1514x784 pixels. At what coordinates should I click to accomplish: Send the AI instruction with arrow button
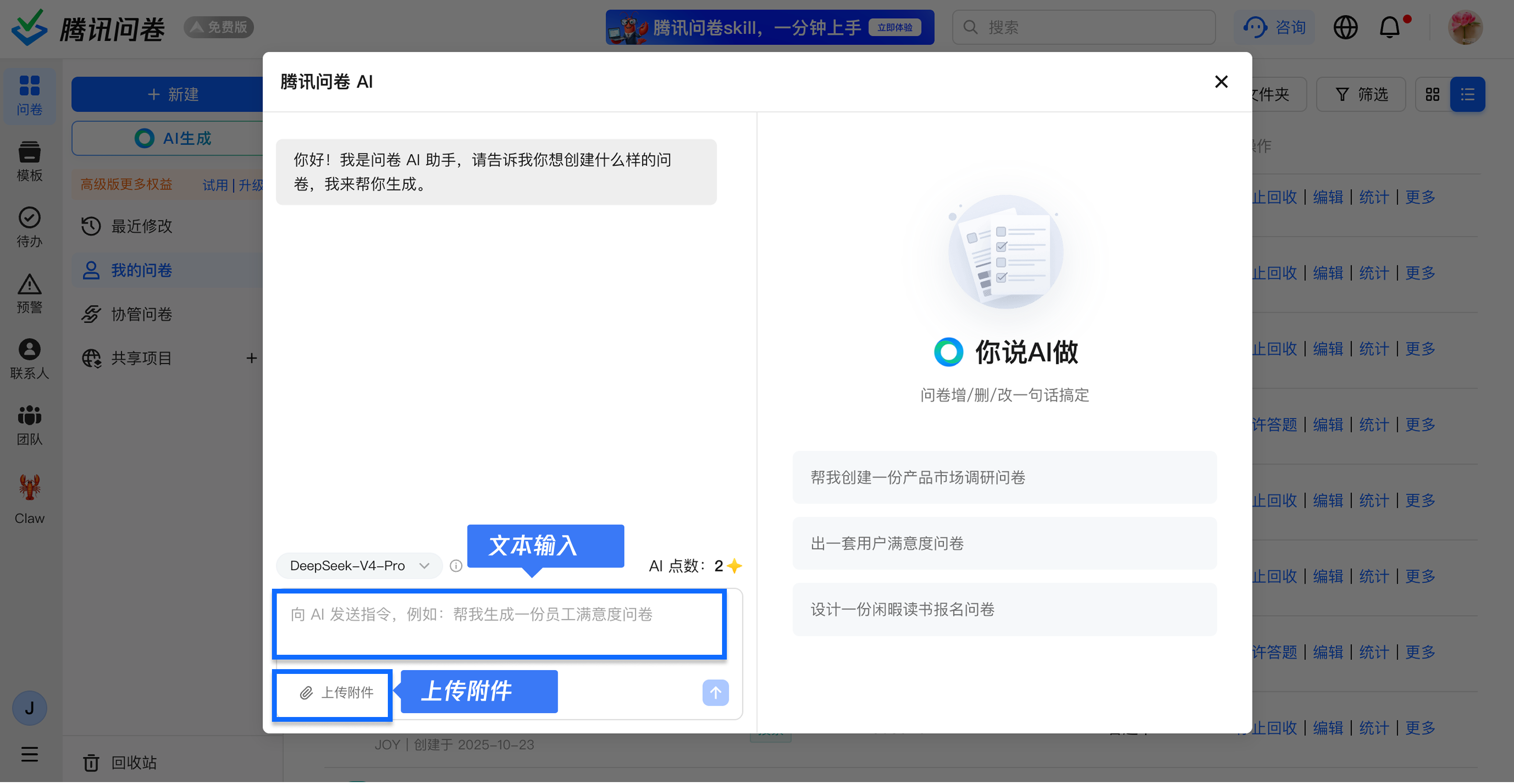tap(715, 692)
